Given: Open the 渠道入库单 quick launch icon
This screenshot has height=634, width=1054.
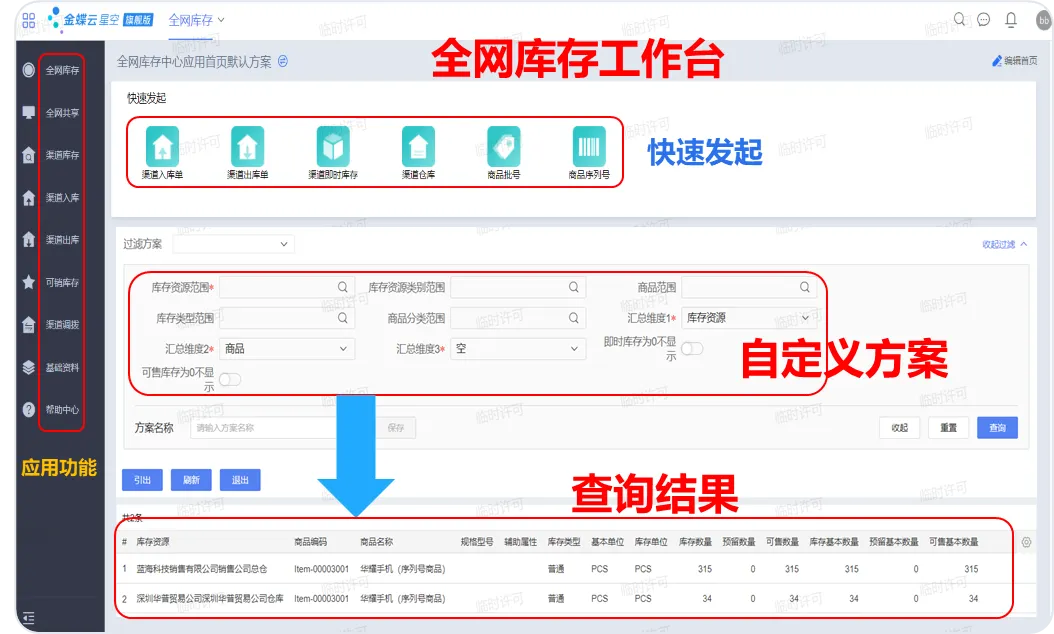Looking at the screenshot, I should 162,147.
